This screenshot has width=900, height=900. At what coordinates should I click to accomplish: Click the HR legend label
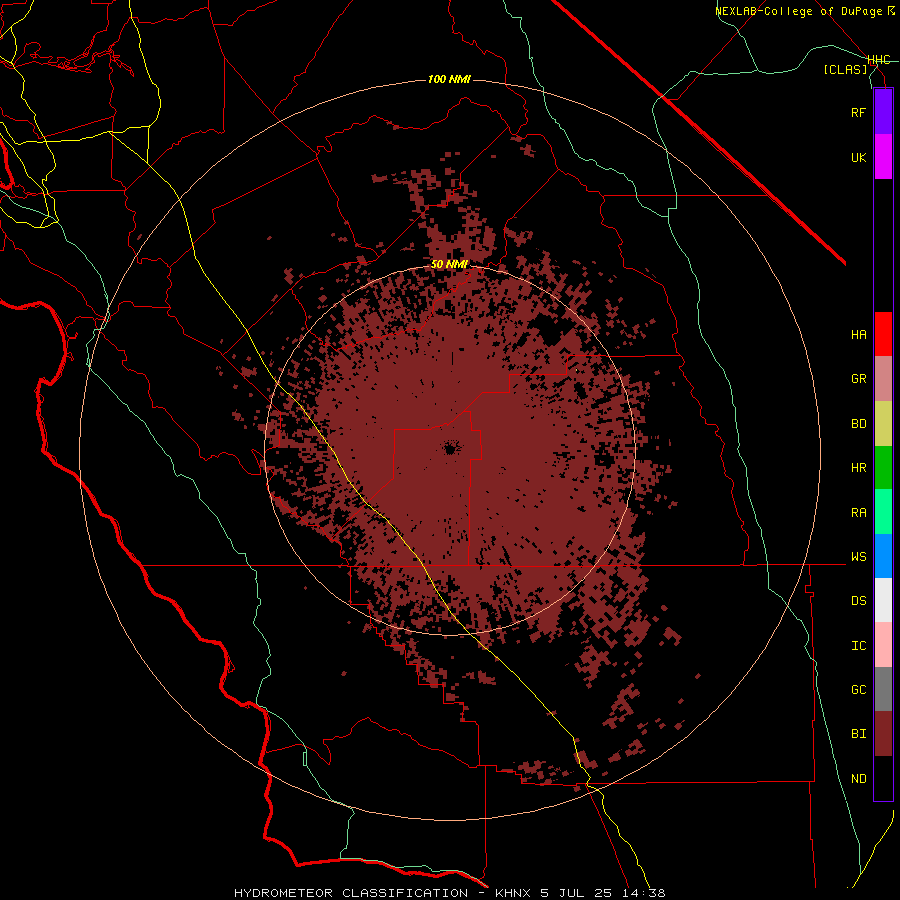(858, 468)
